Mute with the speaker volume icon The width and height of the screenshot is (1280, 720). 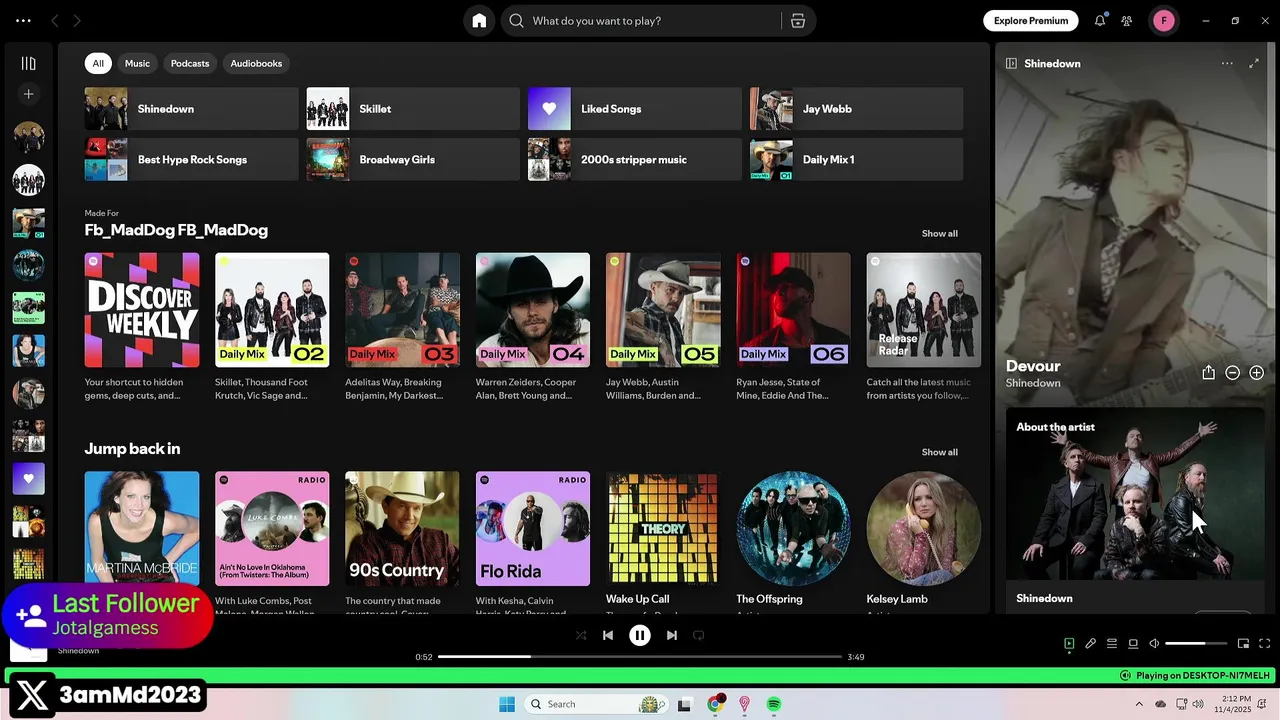tap(1154, 644)
